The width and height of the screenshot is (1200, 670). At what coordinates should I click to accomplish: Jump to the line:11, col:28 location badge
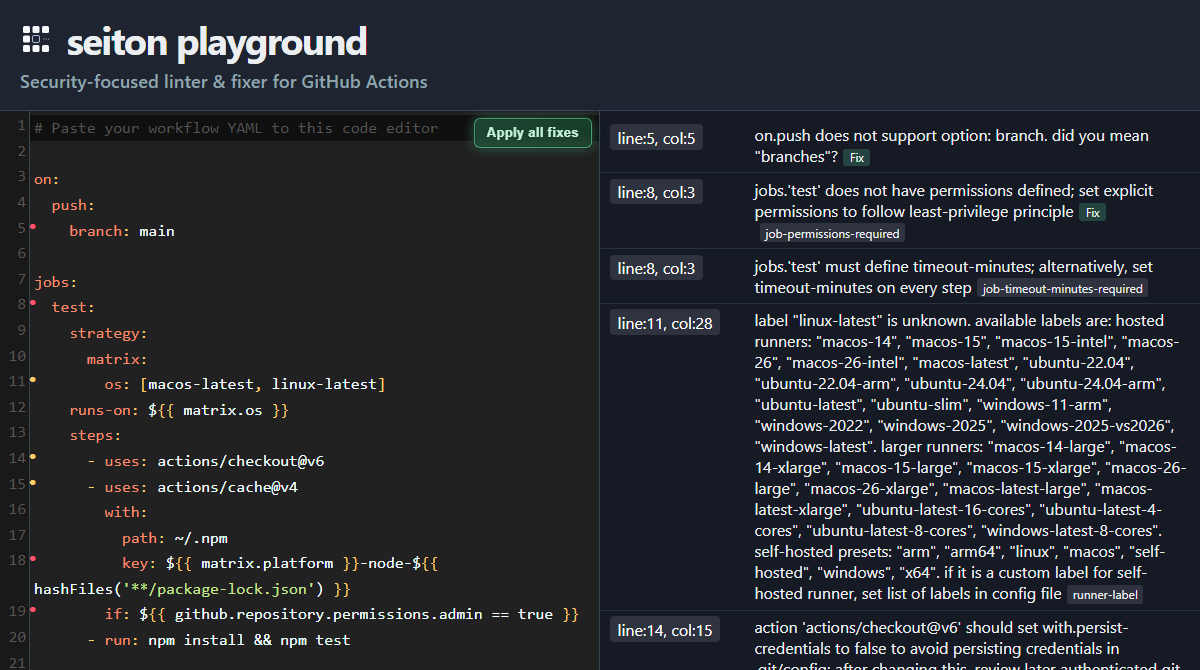click(x=665, y=323)
